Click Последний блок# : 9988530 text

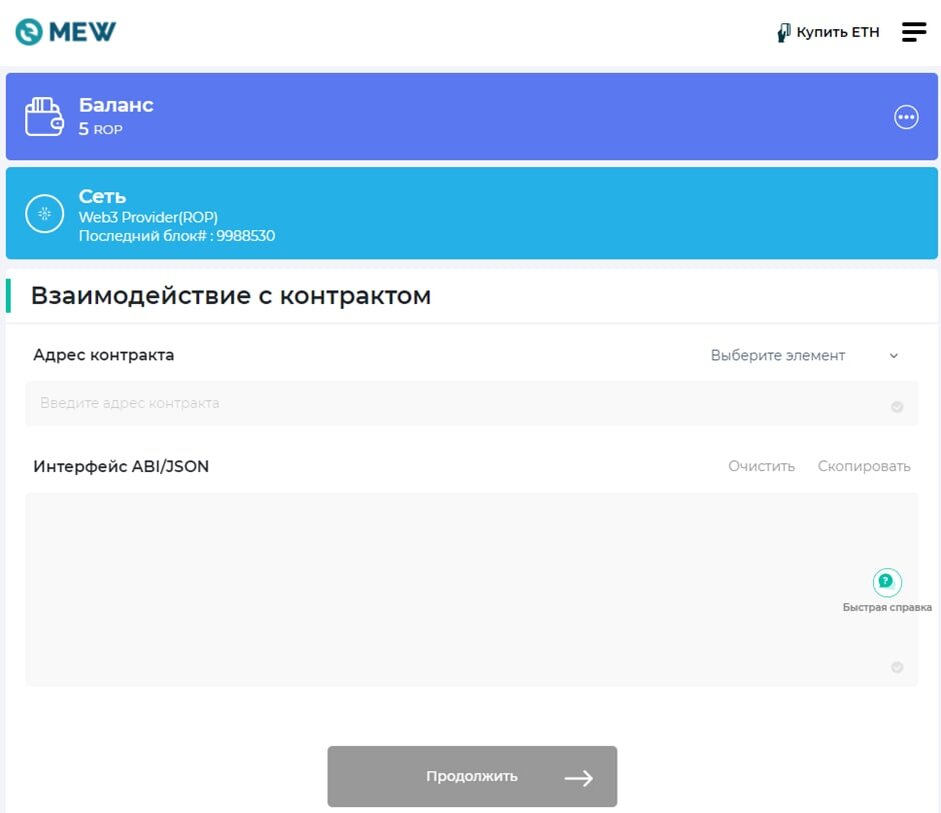[x=177, y=236]
